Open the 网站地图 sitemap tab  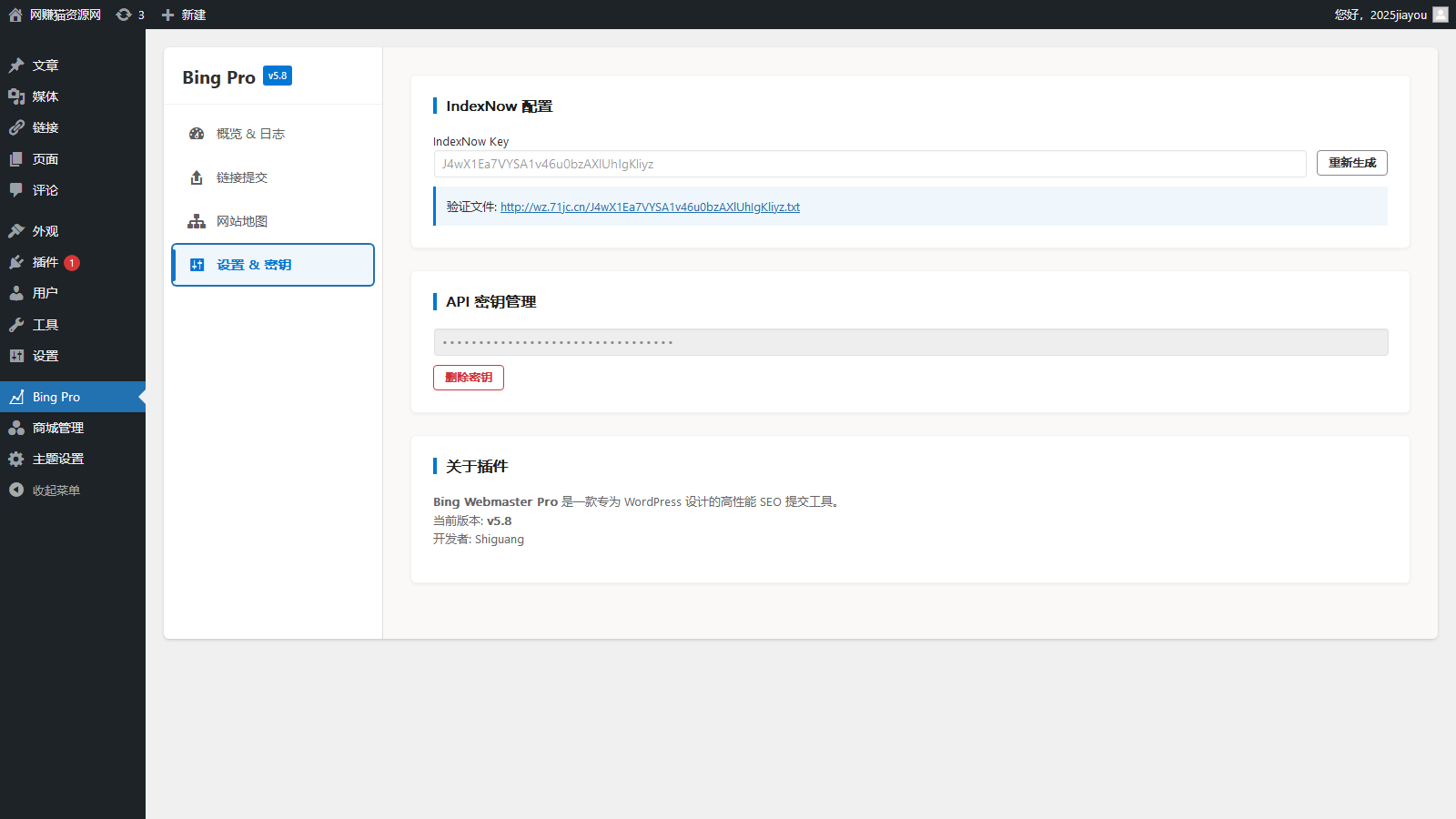241,221
